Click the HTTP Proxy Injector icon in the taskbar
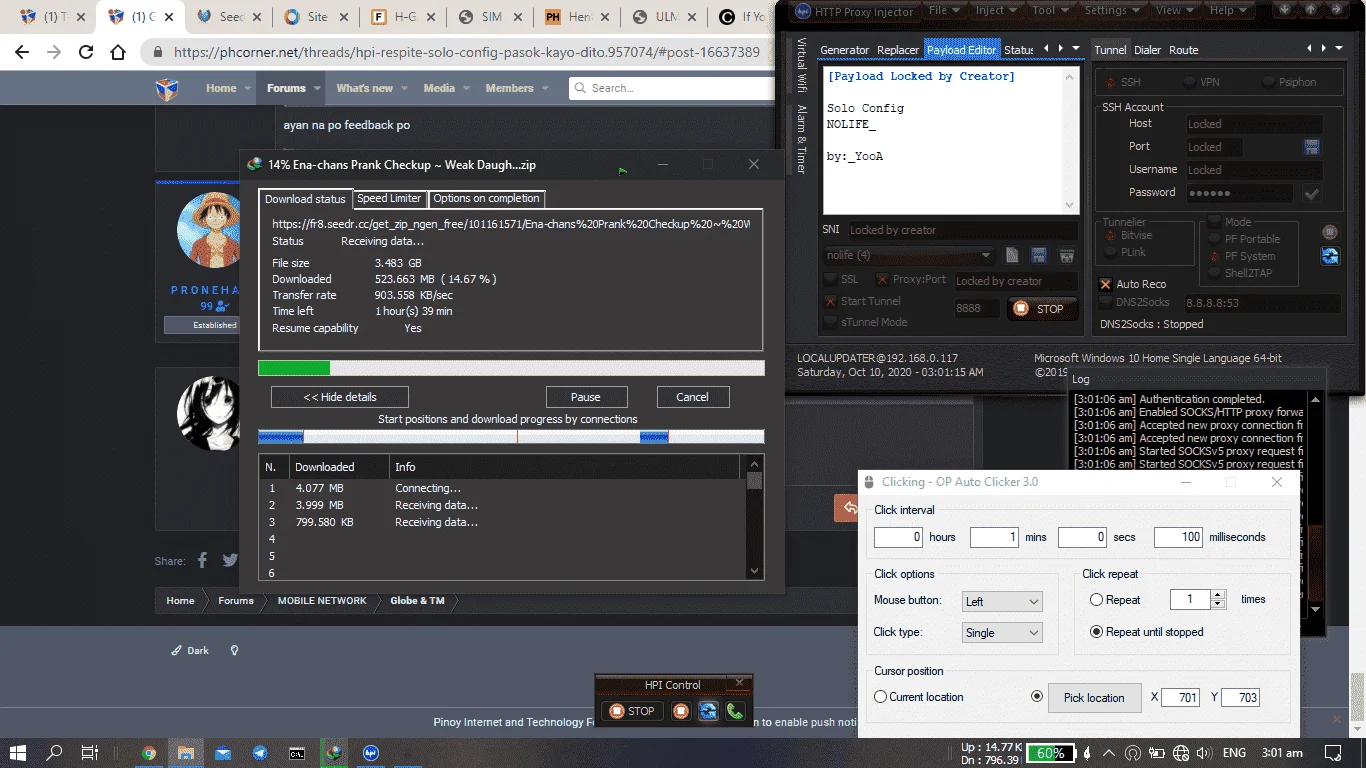This screenshot has width=1366, height=768. tap(371, 753)
